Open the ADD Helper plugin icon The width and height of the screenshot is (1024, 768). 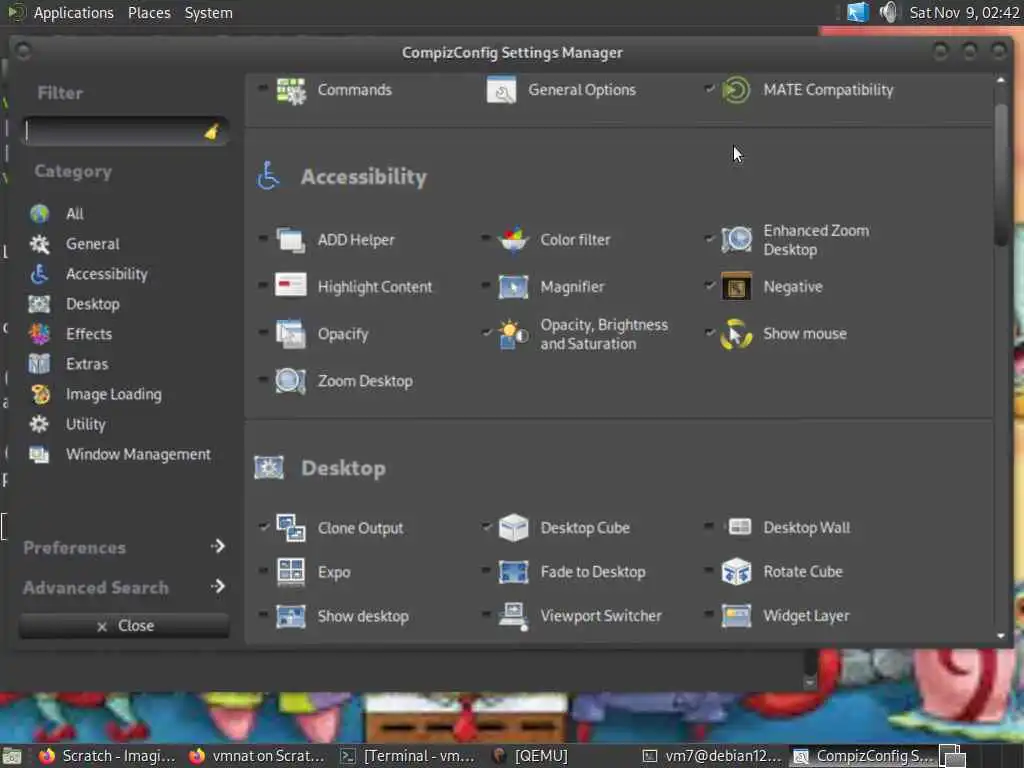pos(291,240)
